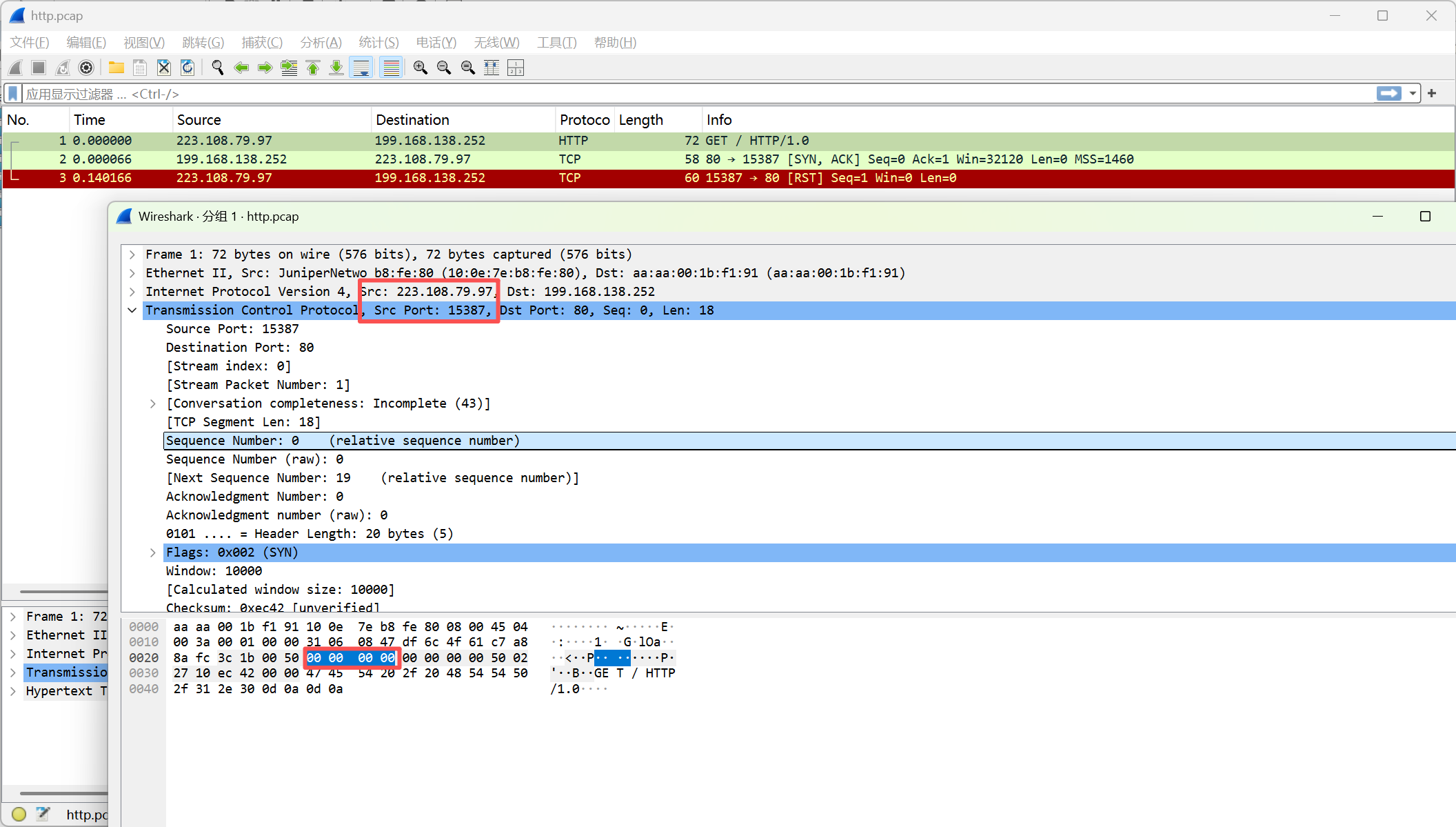Image resolution: width=1456 pixels, height=827 pixels.
Task: Open the 分析(A) menu
Action: coord(321,43)
